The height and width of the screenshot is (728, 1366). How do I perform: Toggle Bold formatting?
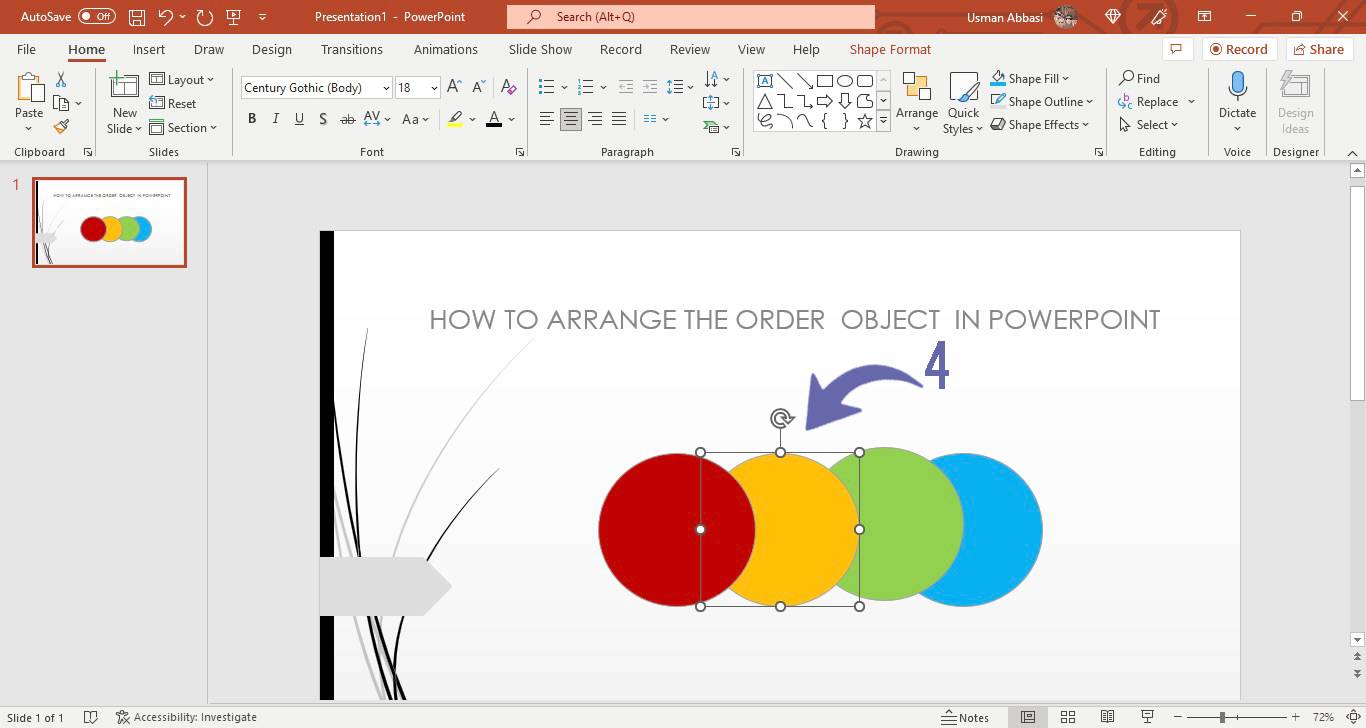click(x=252, y=119)
